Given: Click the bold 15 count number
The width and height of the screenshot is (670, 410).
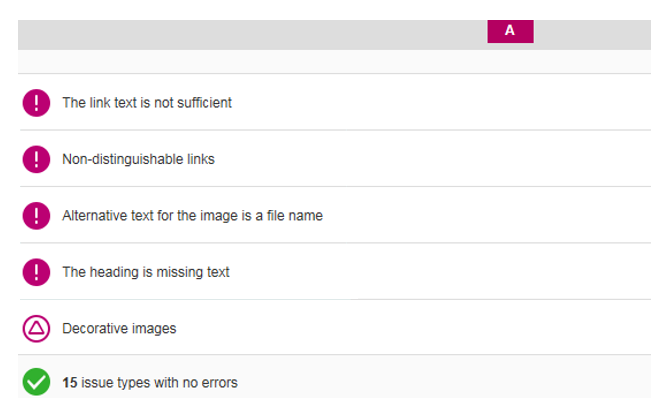Looking at the screenshot, I should coord(70,383).
